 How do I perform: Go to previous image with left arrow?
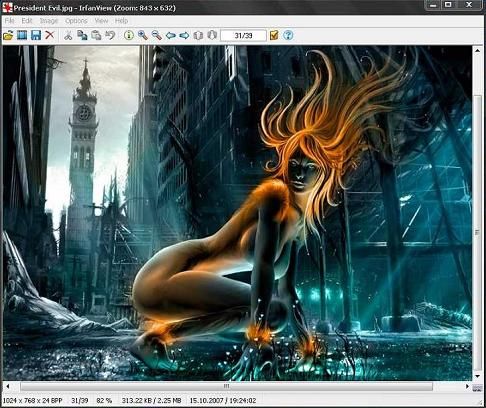(170, 35)
